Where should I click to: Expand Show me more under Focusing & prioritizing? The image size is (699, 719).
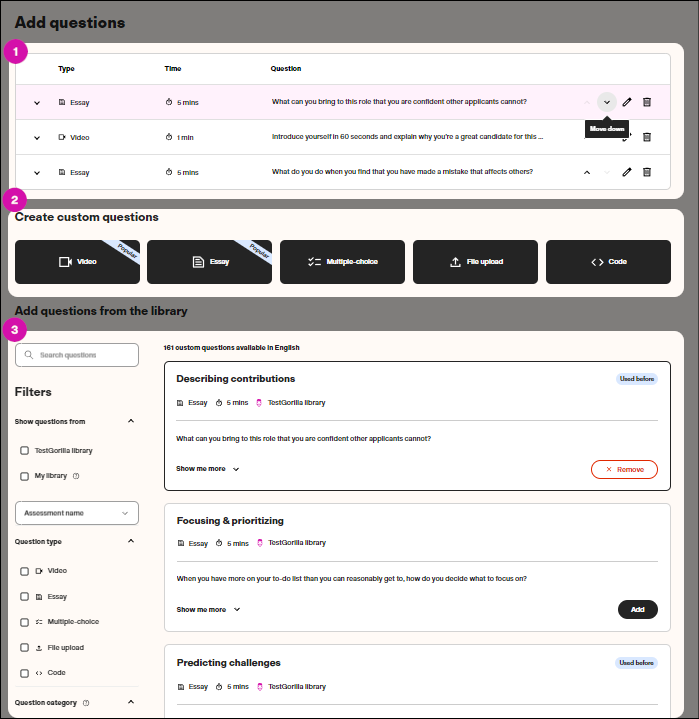tap(208, 609)
